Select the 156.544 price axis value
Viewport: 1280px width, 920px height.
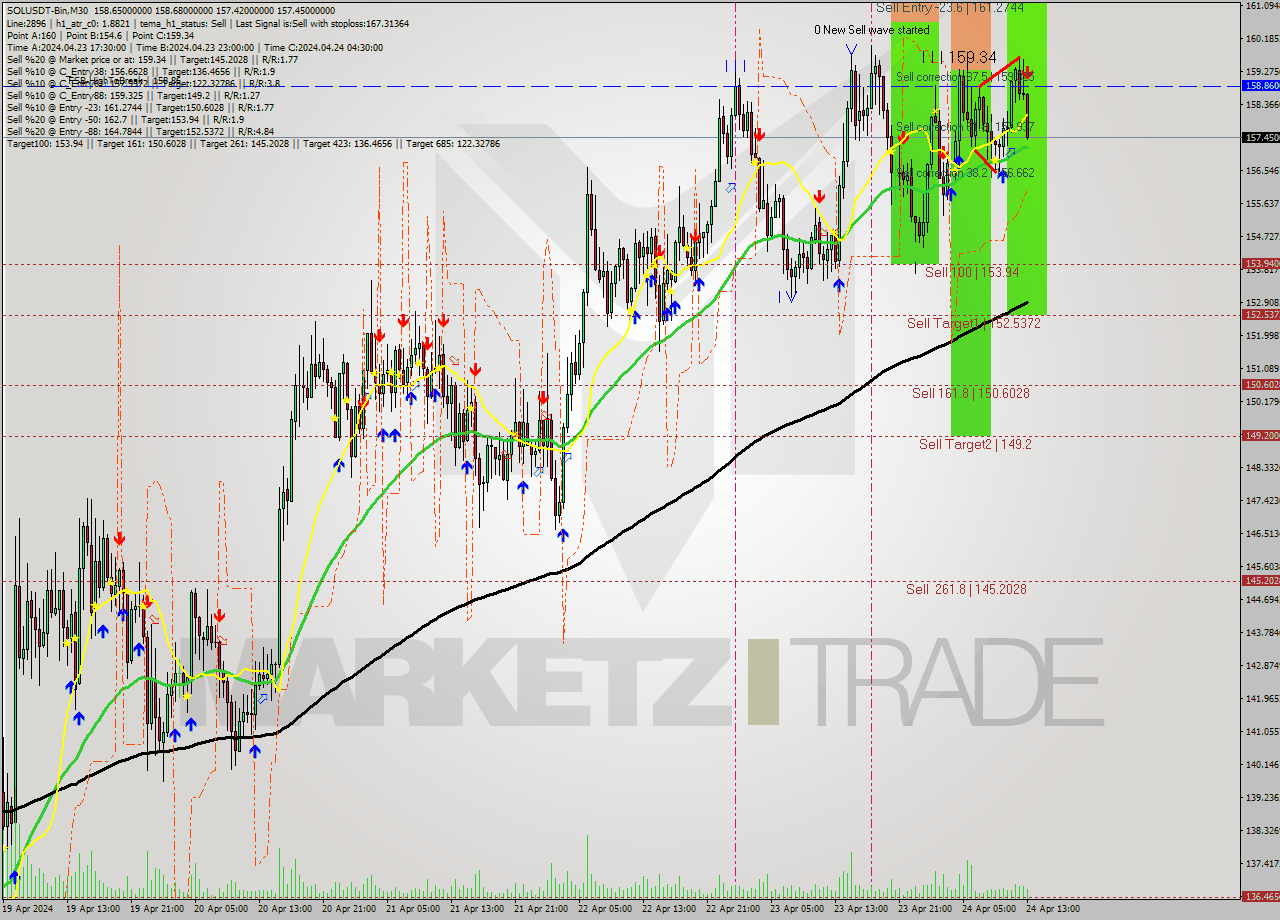click(x=1263, y=171)
